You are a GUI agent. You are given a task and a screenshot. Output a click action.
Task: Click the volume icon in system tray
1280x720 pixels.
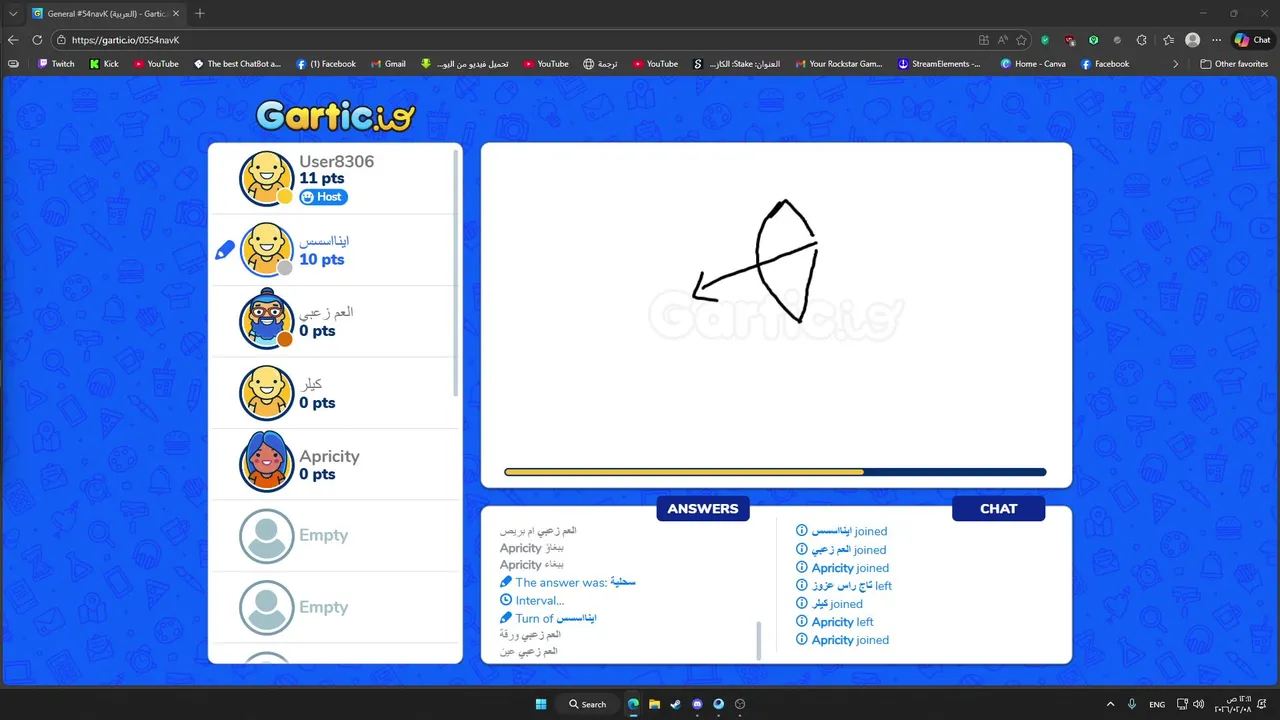(x=1198, y=704)
